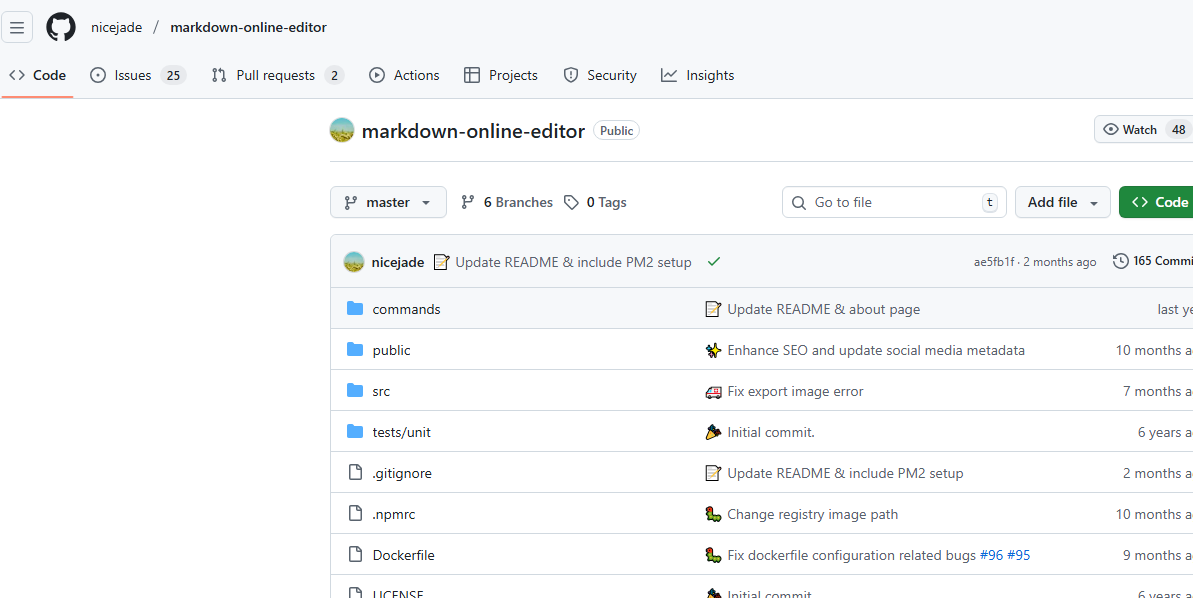Expand the master branch selector
The height and width of the screenshot is (598, 1193).
click(388, 202)
